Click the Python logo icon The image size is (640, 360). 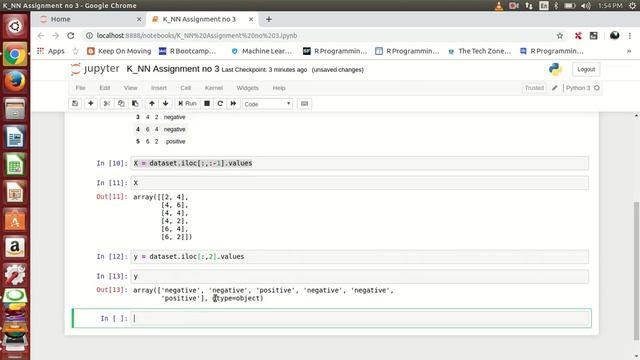click(555, 69)
